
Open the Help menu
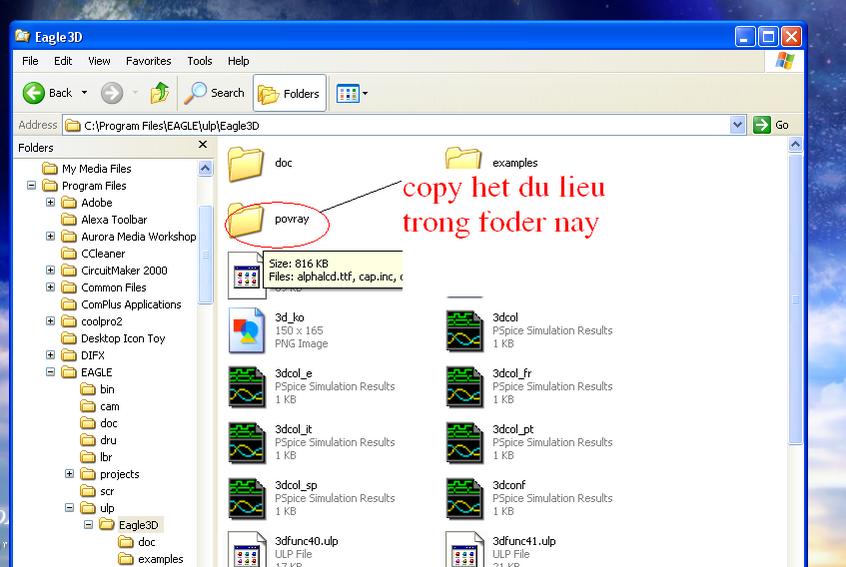coord(238,61)
